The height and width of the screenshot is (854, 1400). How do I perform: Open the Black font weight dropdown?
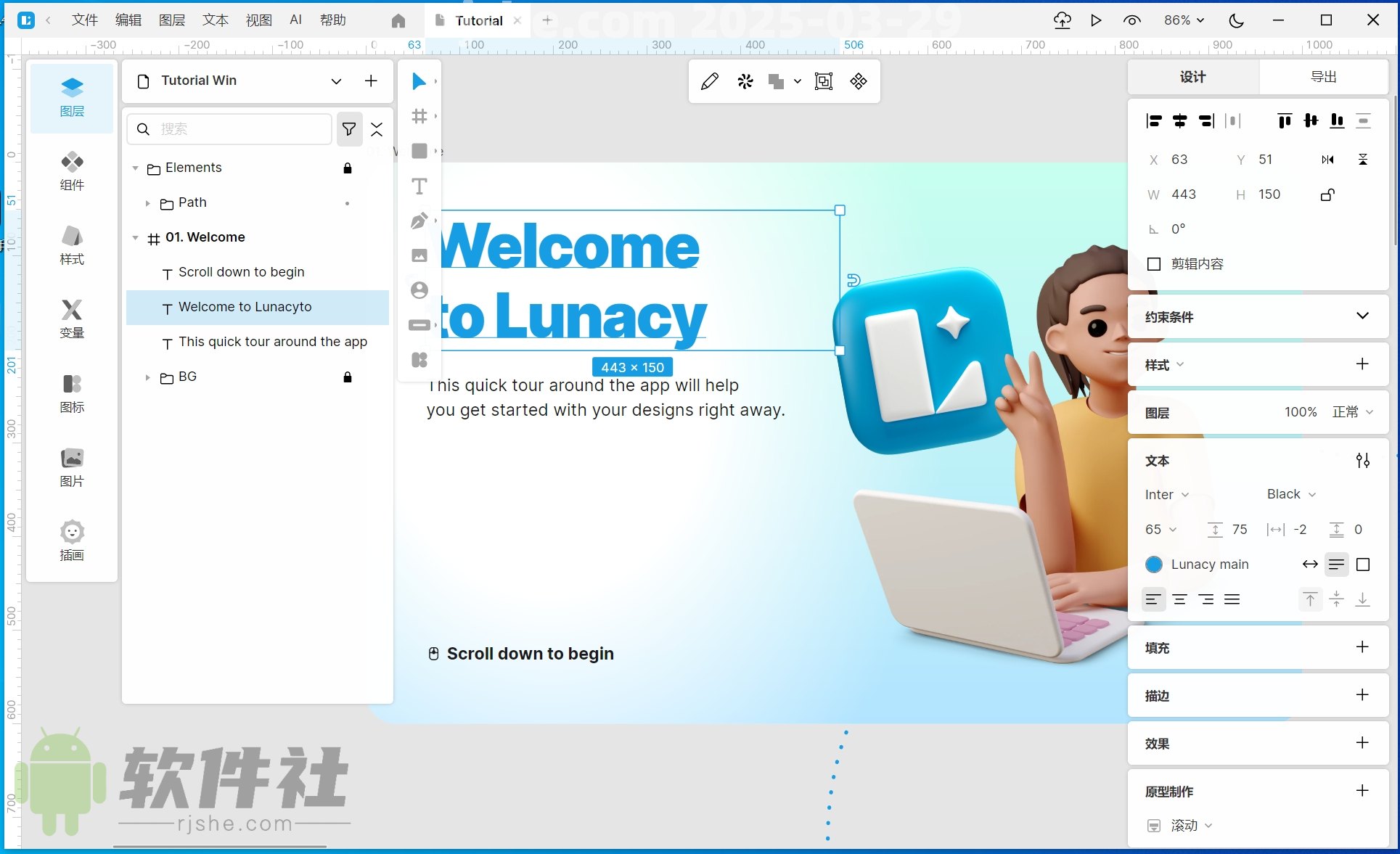(x=1292, y=494)
